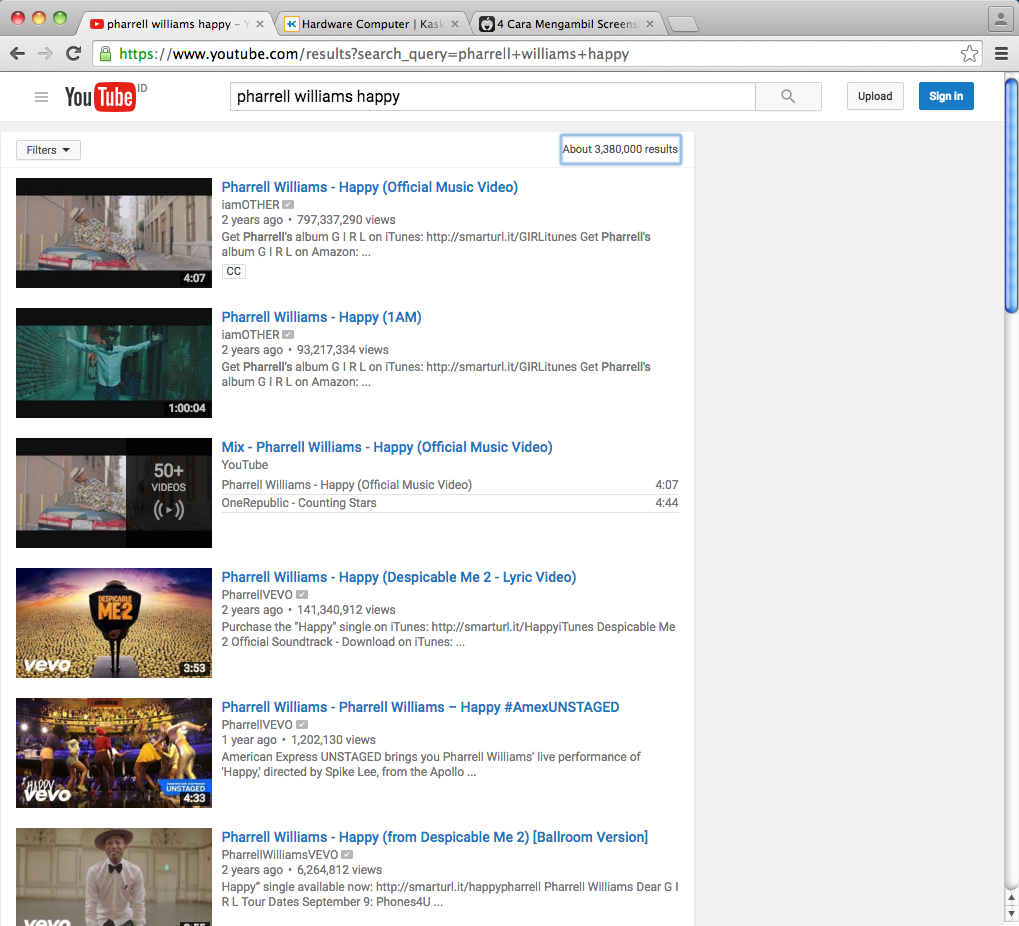Open Happy Ballroom Version video link
The image size is (1019, 926).
(x=435, y=837)
